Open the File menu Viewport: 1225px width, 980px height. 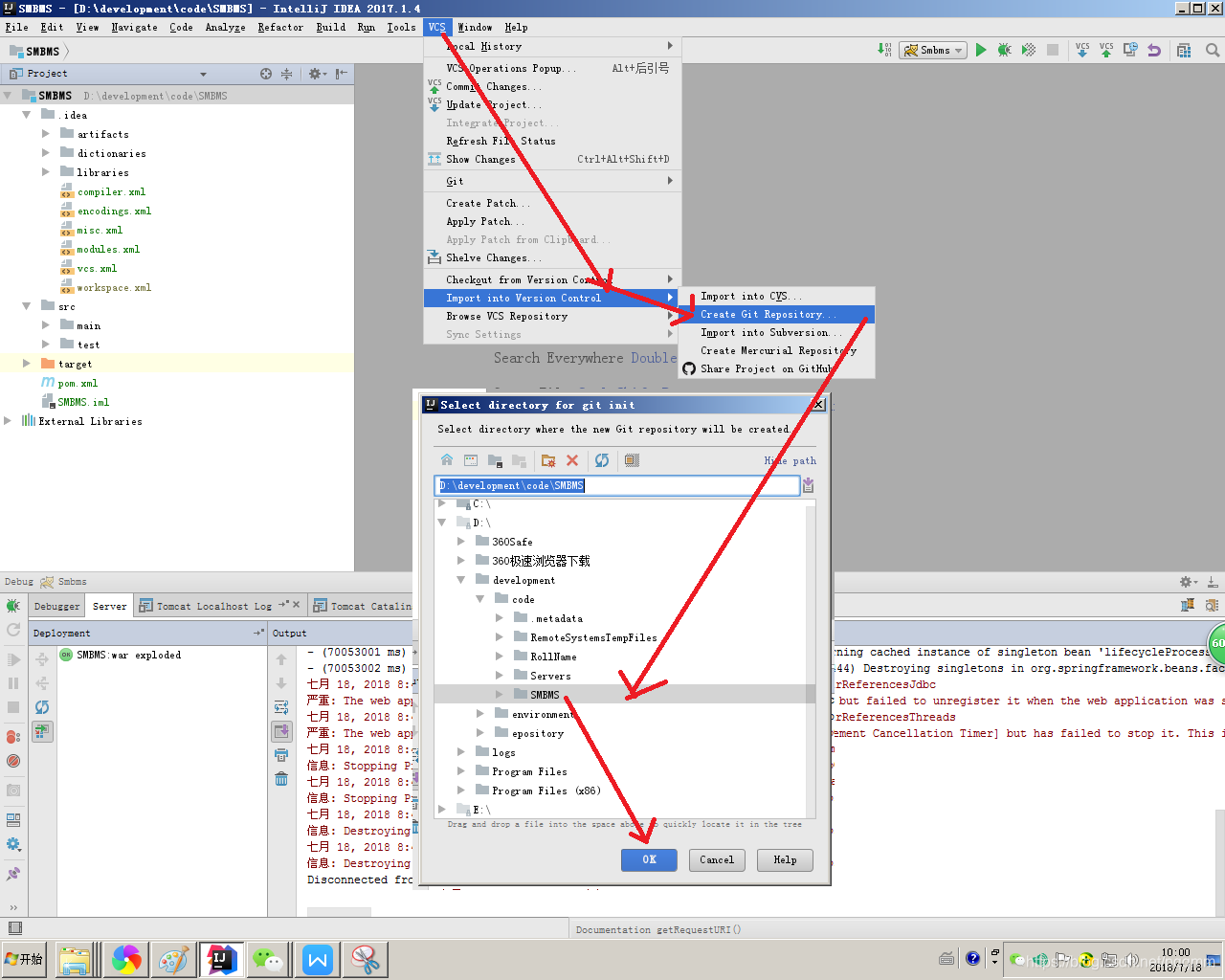point(17,27)
